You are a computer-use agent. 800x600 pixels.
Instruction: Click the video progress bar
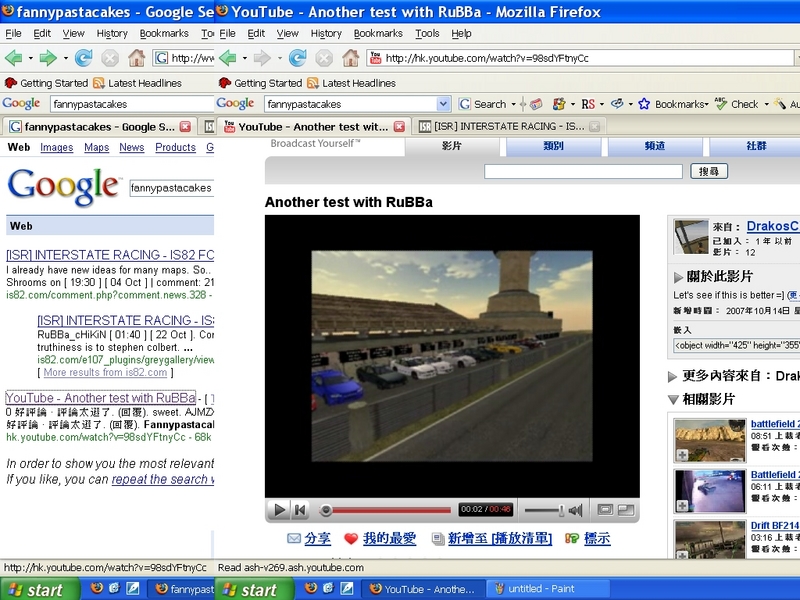[x=385, y=510]
